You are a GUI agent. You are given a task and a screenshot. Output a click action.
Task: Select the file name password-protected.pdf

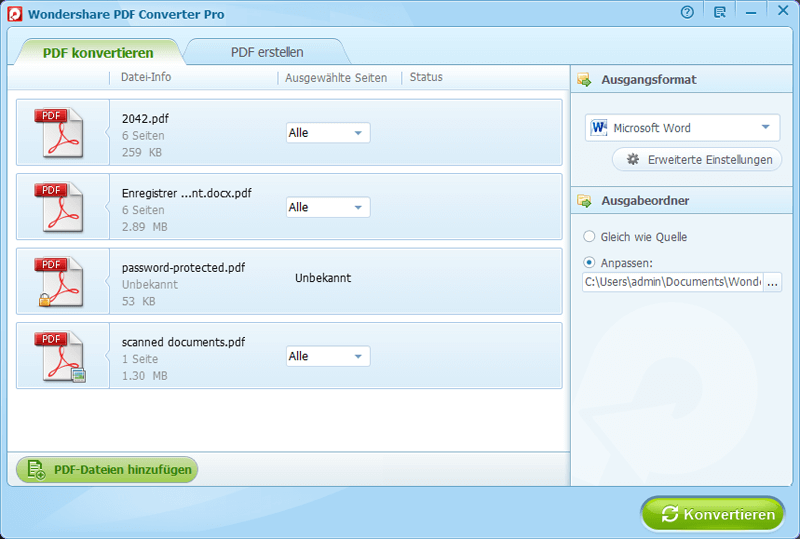183,267
